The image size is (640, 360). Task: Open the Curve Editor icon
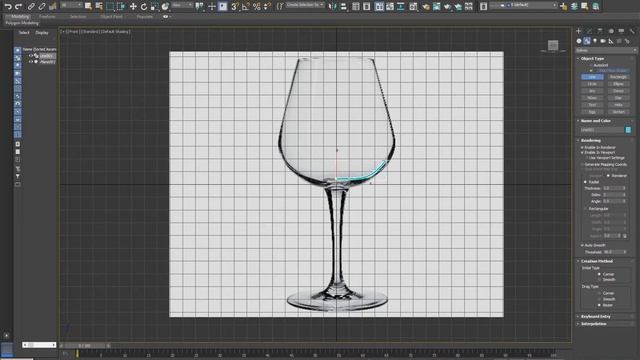390,7
